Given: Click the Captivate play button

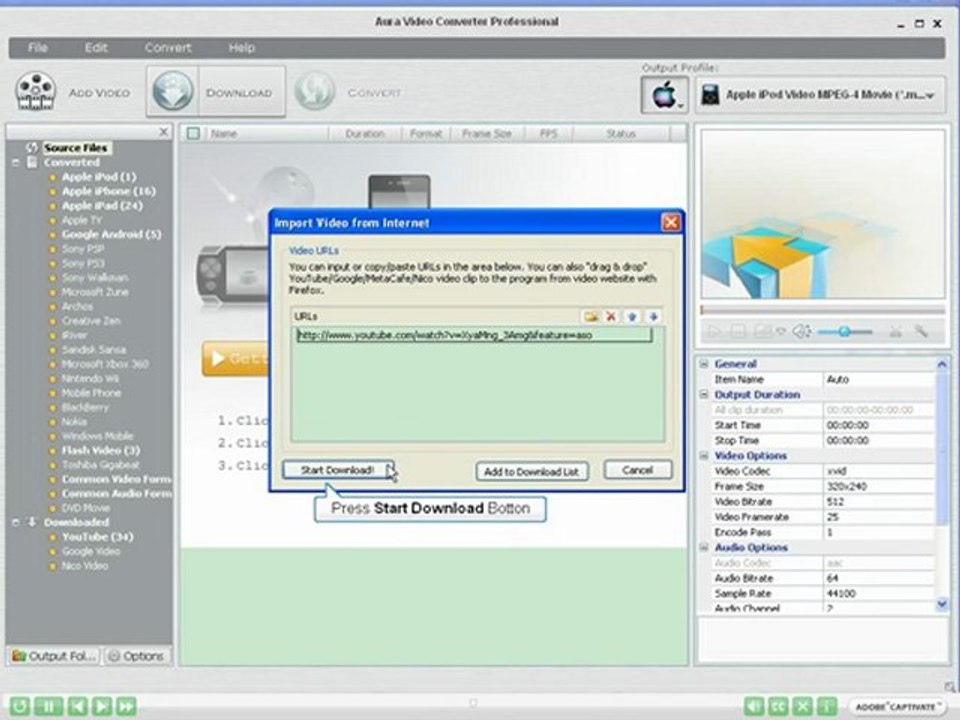Looking at the screenshot, I should 102,706.
